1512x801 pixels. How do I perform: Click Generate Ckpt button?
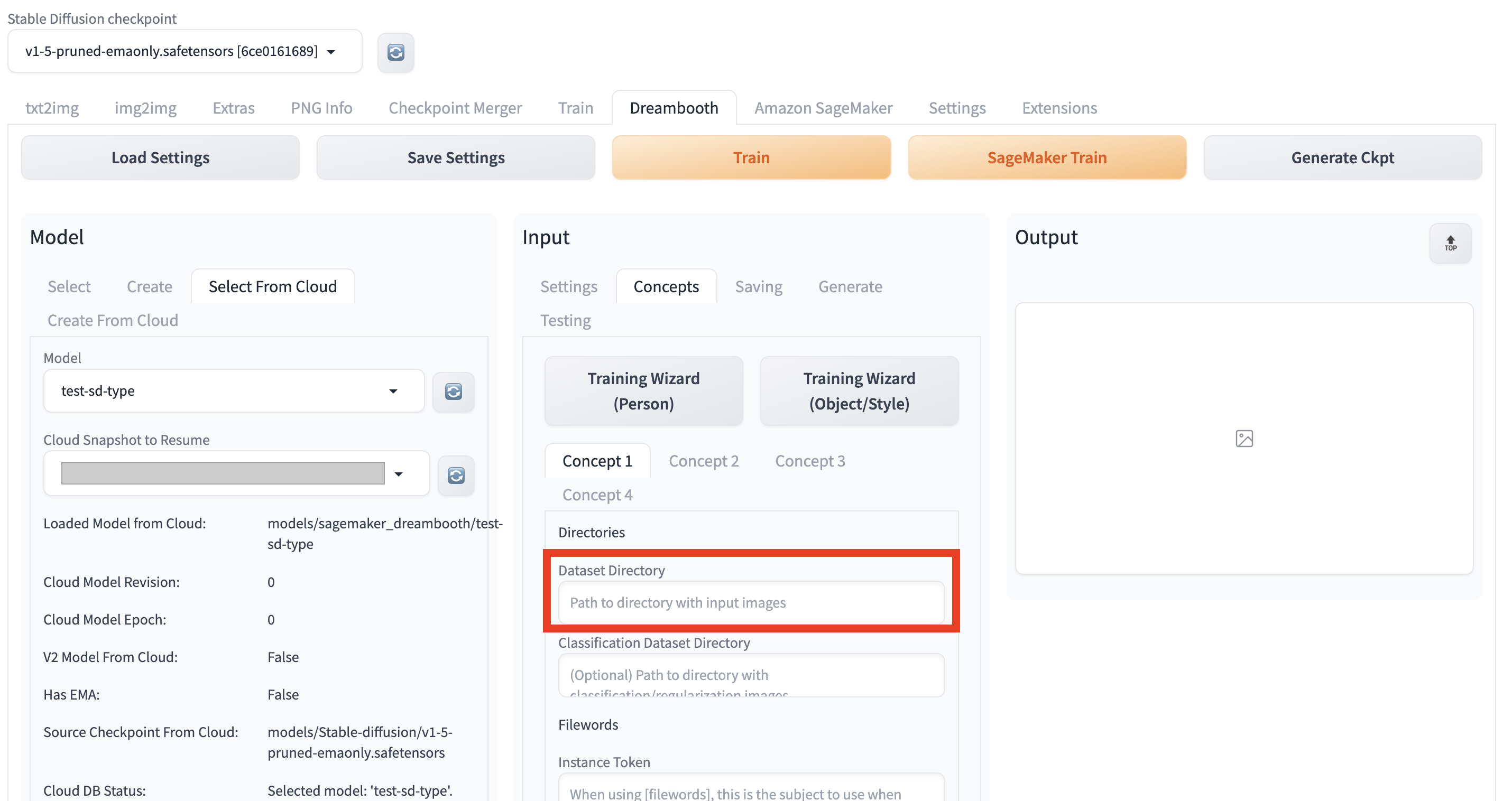1342,157
